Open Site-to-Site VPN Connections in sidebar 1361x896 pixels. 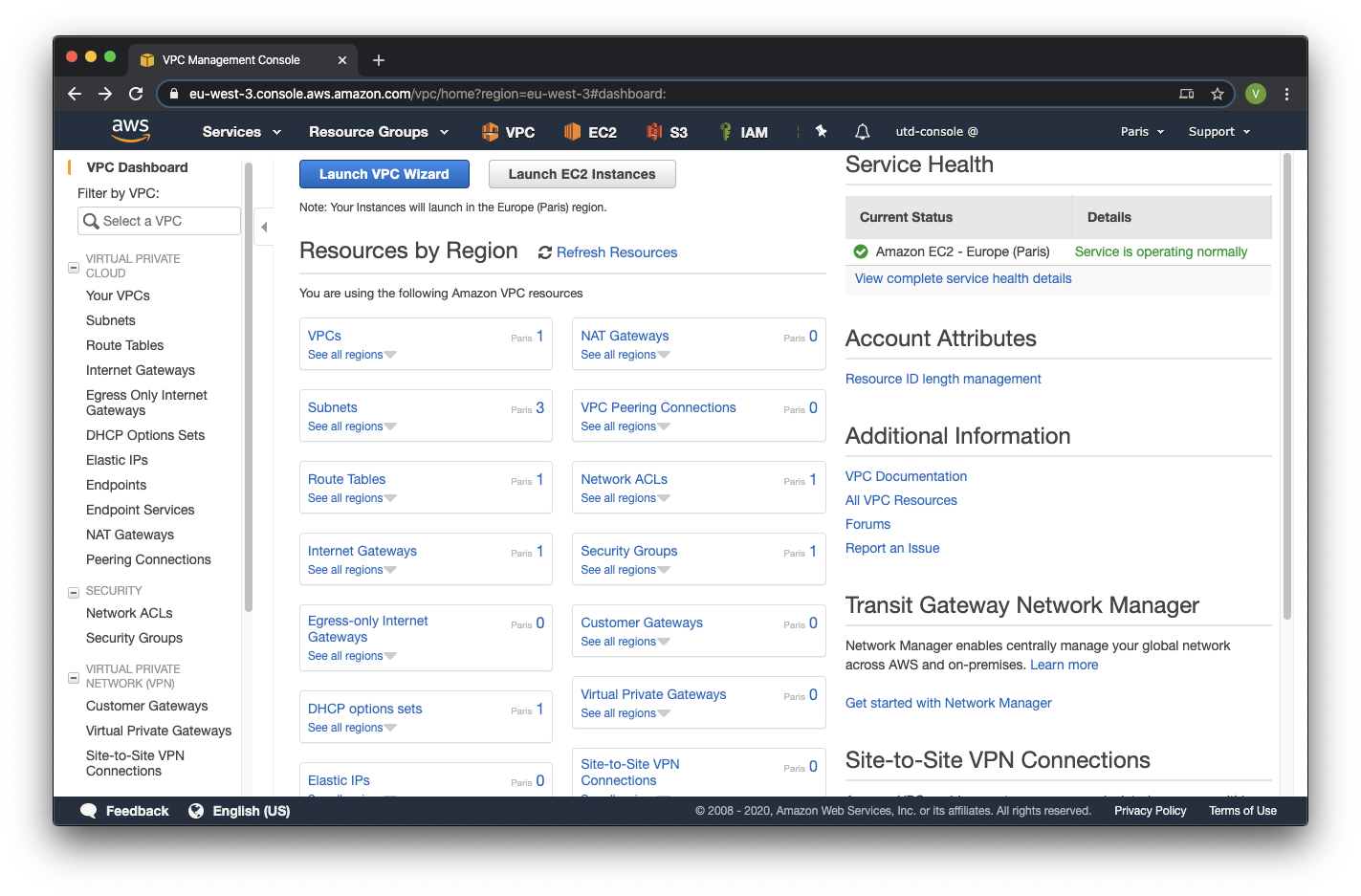pos(135,763)
